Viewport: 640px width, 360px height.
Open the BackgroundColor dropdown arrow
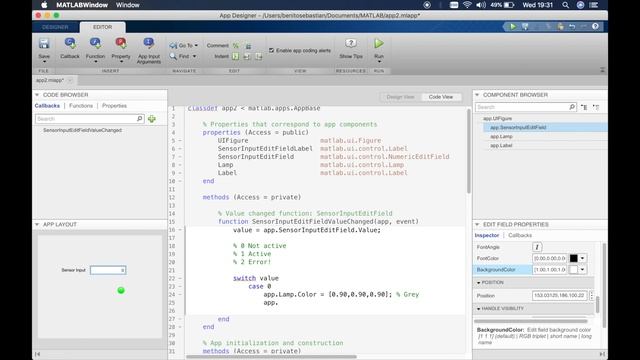[x=582, y=269]
